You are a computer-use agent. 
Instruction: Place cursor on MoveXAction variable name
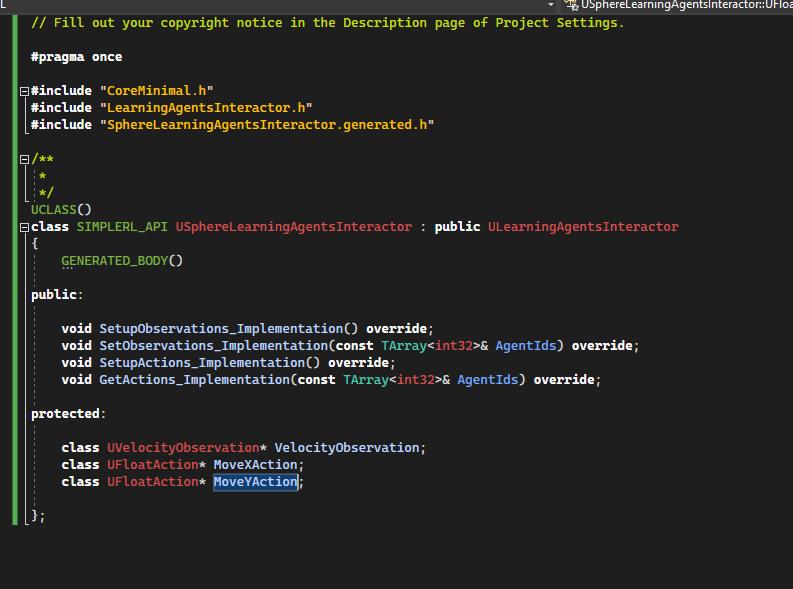[255, 465]
